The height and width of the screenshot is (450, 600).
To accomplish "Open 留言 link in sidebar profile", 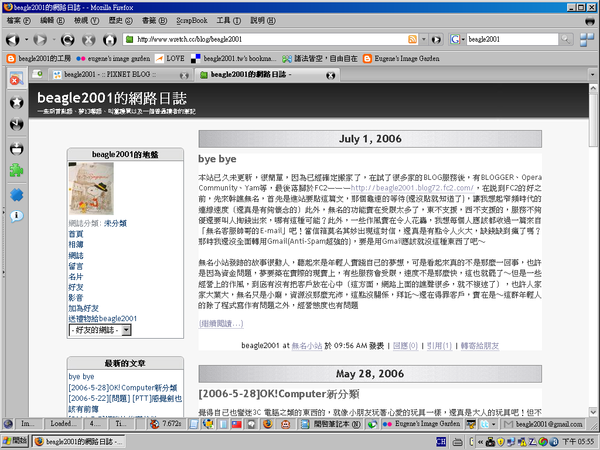I will coord(76,266).
